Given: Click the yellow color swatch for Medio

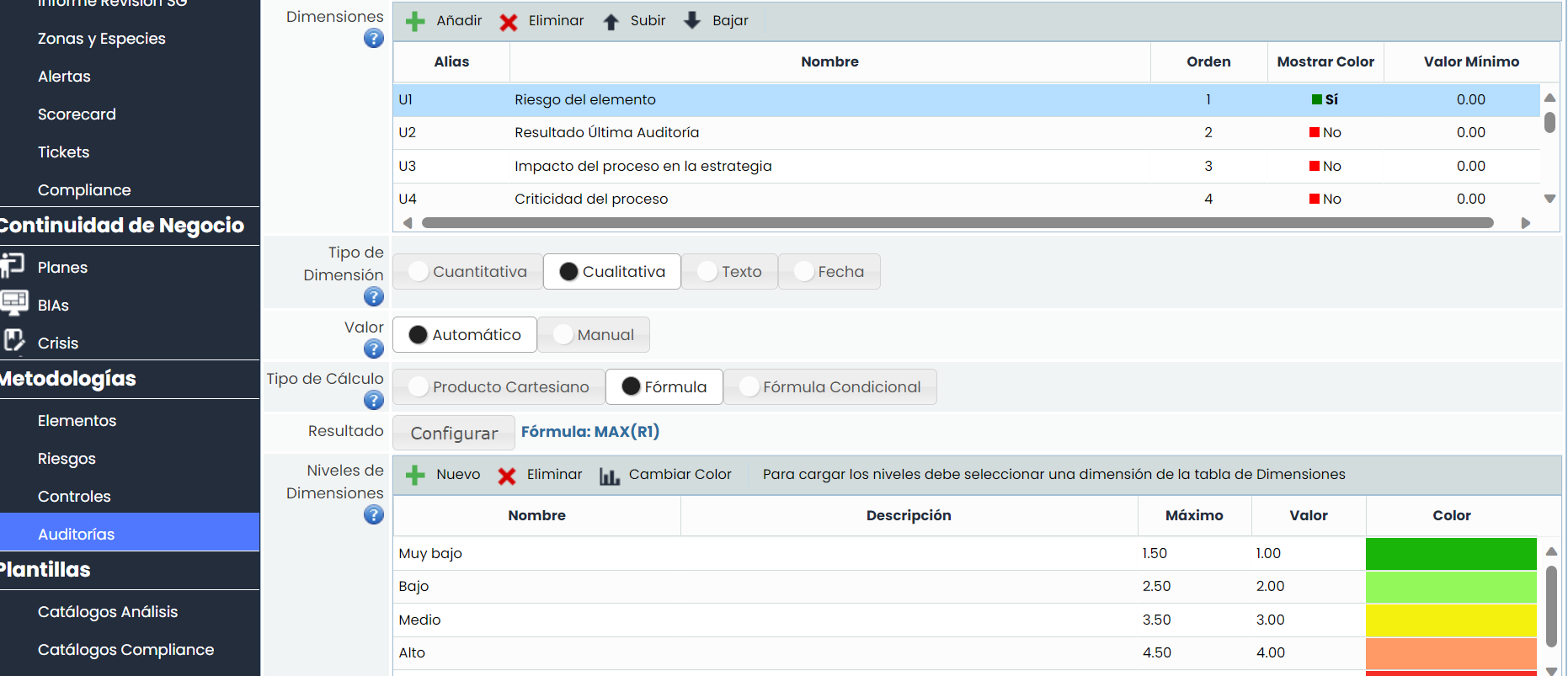Looking at the screenshot, I should click(x=1451, y=620).
